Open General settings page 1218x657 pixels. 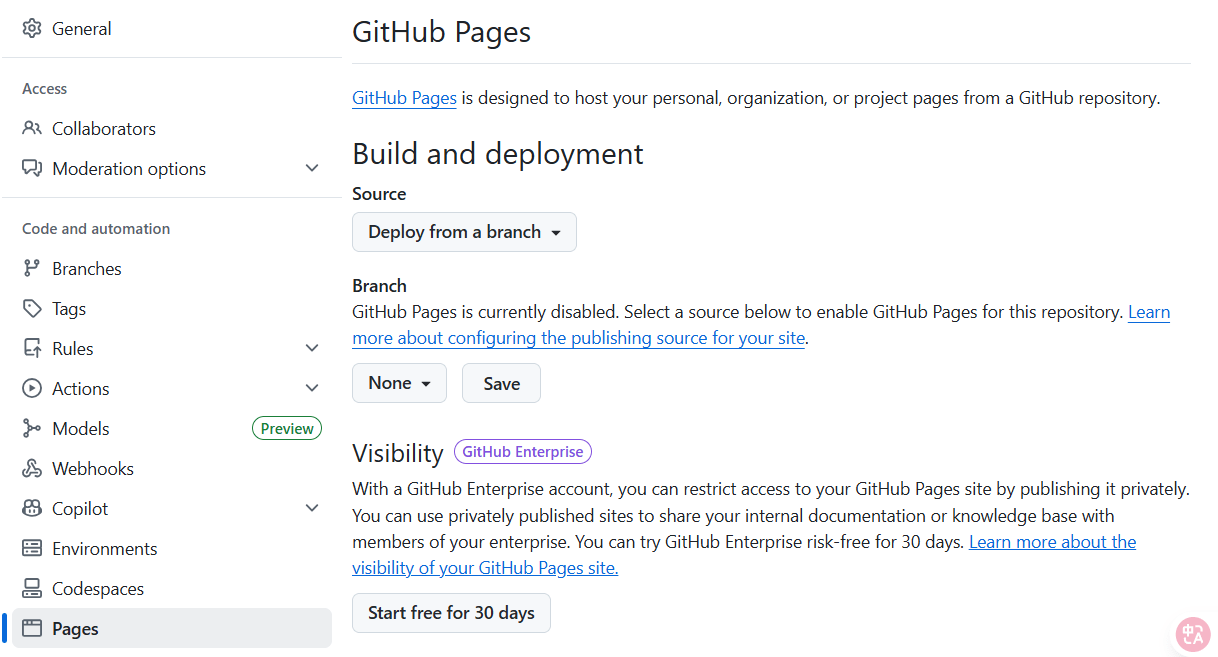tap(171, 29)
